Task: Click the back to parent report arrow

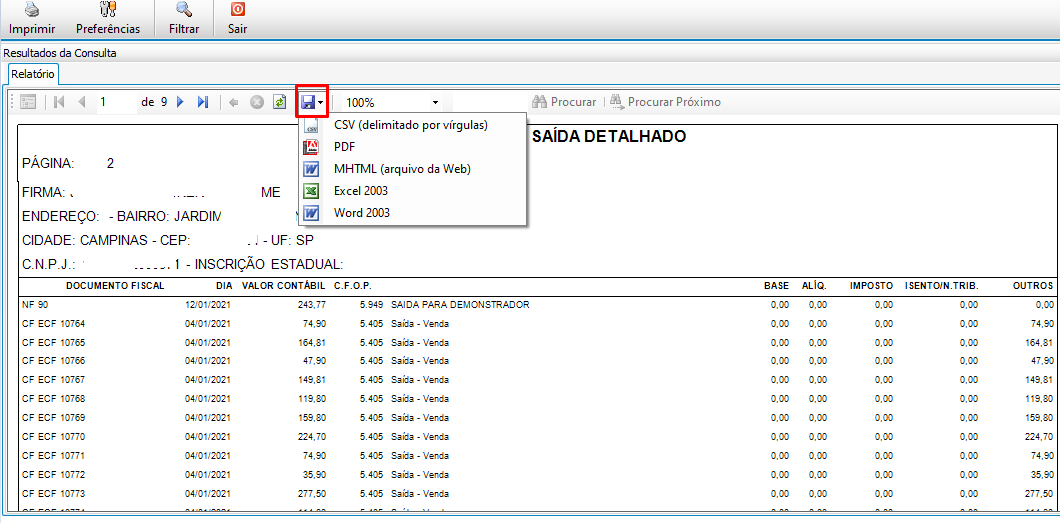Action: [234, 102]
